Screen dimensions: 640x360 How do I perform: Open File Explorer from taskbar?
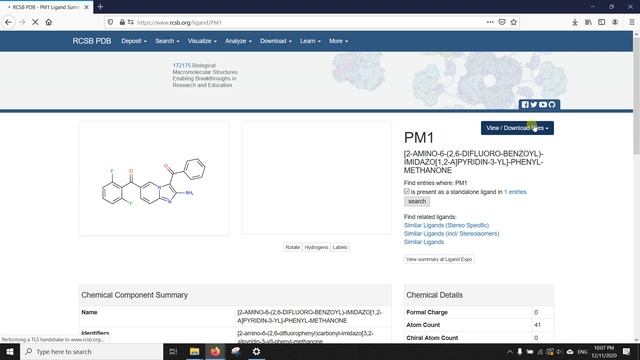(194, 351)
